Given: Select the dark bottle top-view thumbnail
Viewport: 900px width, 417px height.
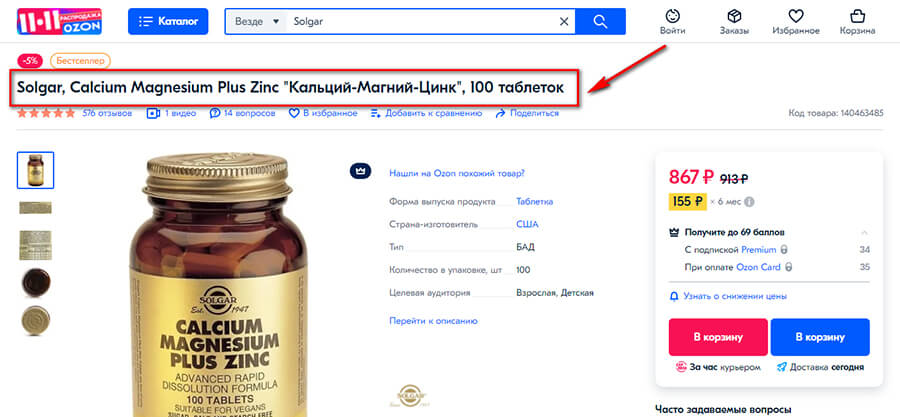Looking at the screenshot, I should [36, 282].
